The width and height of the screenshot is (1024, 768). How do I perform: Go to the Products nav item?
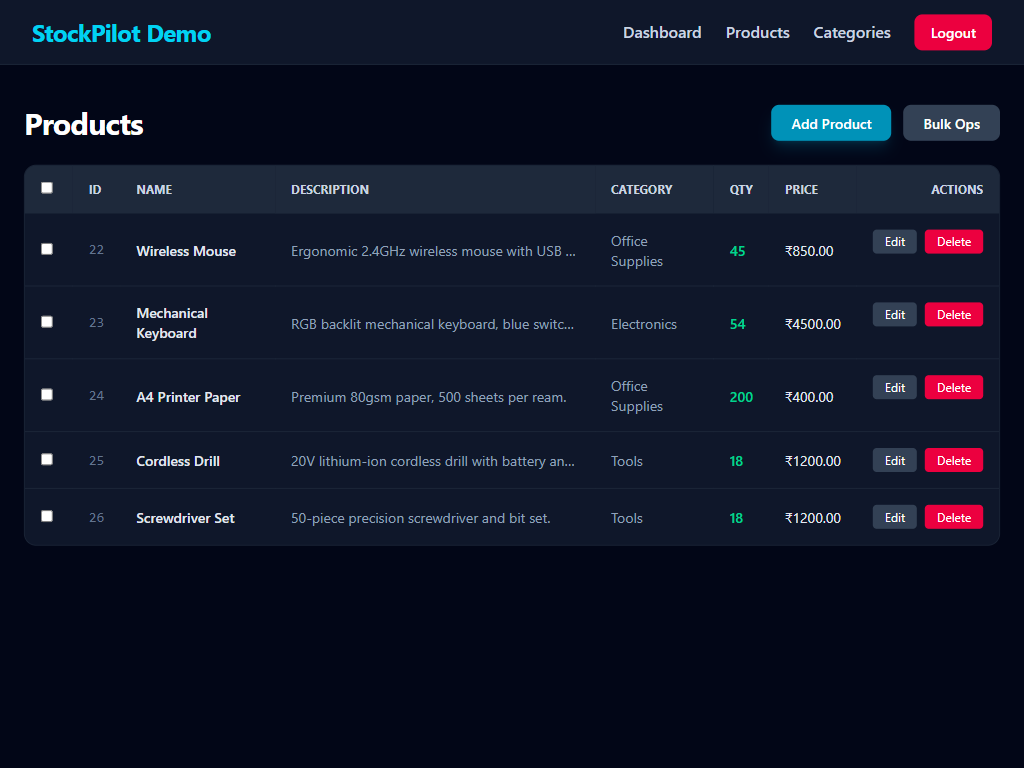pyautogui.click(x=758, y=33)
